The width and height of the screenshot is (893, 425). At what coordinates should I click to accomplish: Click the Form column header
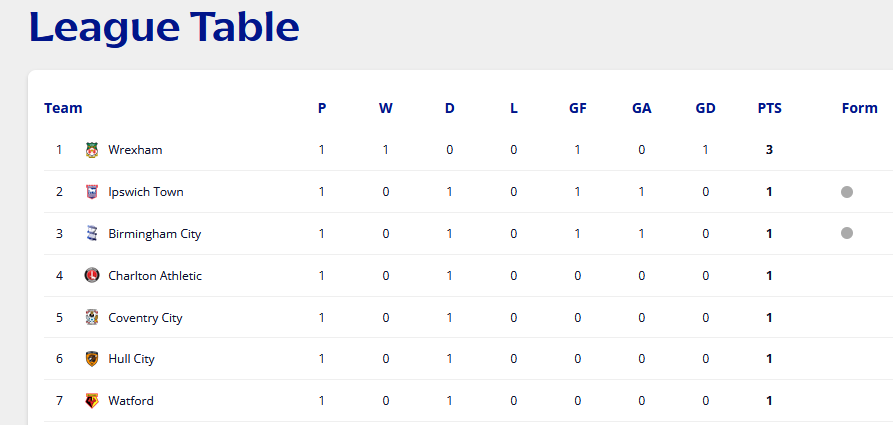859,108
